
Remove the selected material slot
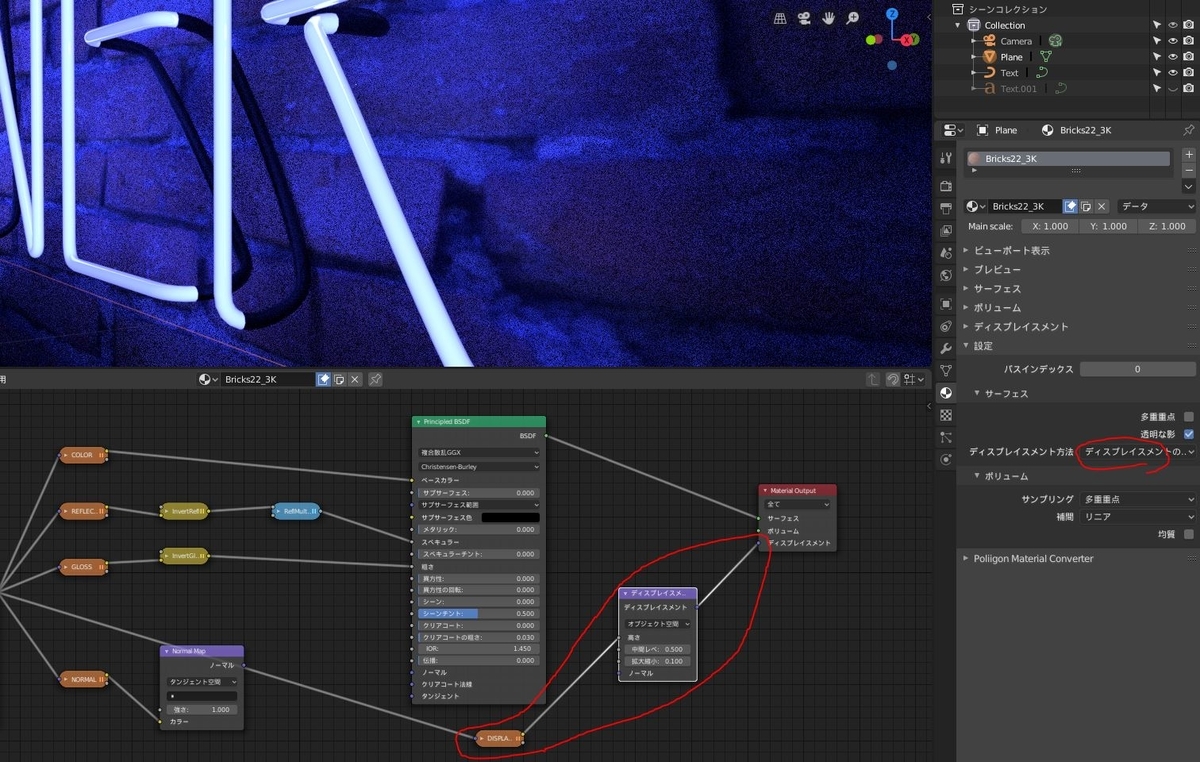click(1188, 171)
